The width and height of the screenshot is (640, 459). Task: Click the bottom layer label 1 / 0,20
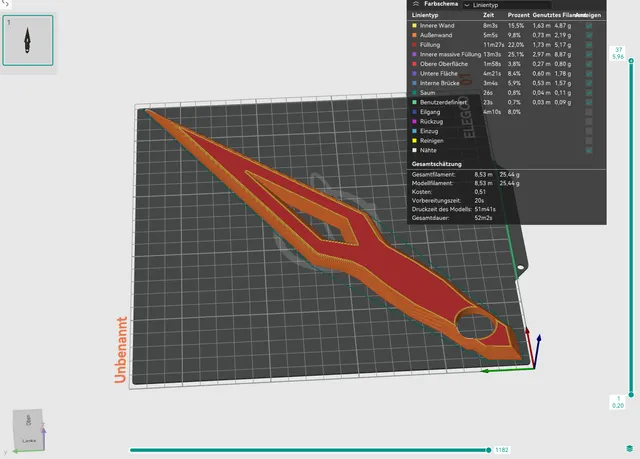618,402
